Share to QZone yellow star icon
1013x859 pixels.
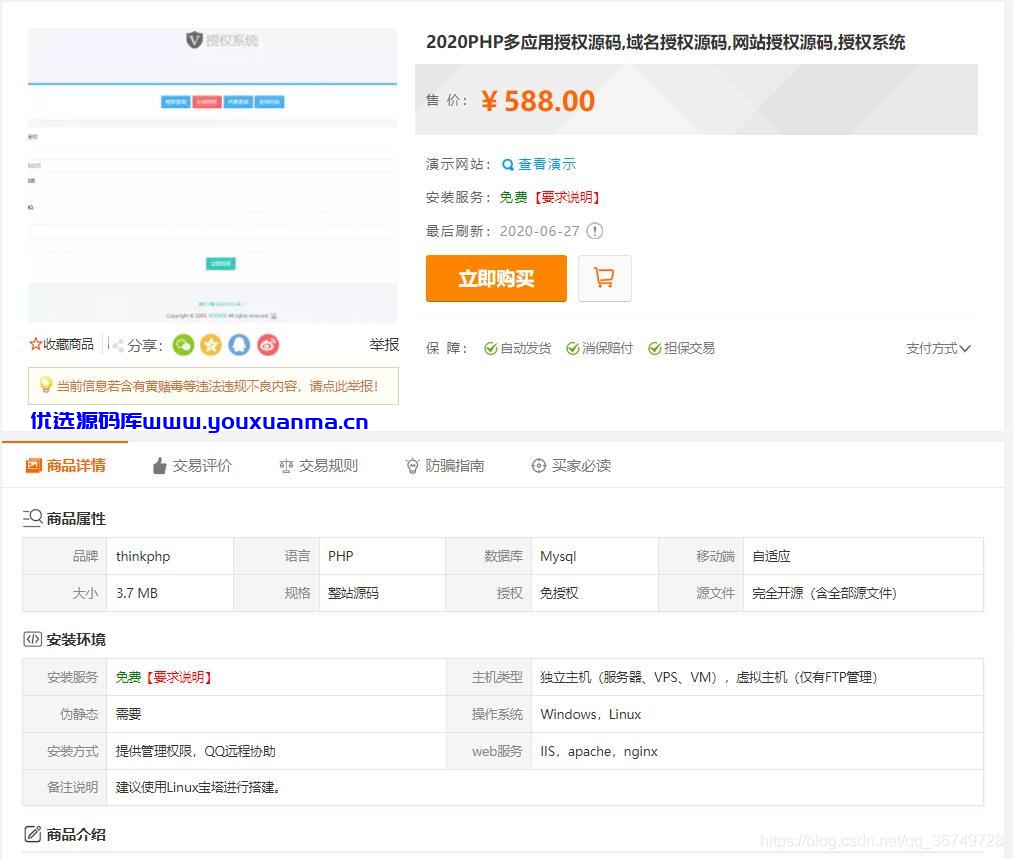(211, 345)
